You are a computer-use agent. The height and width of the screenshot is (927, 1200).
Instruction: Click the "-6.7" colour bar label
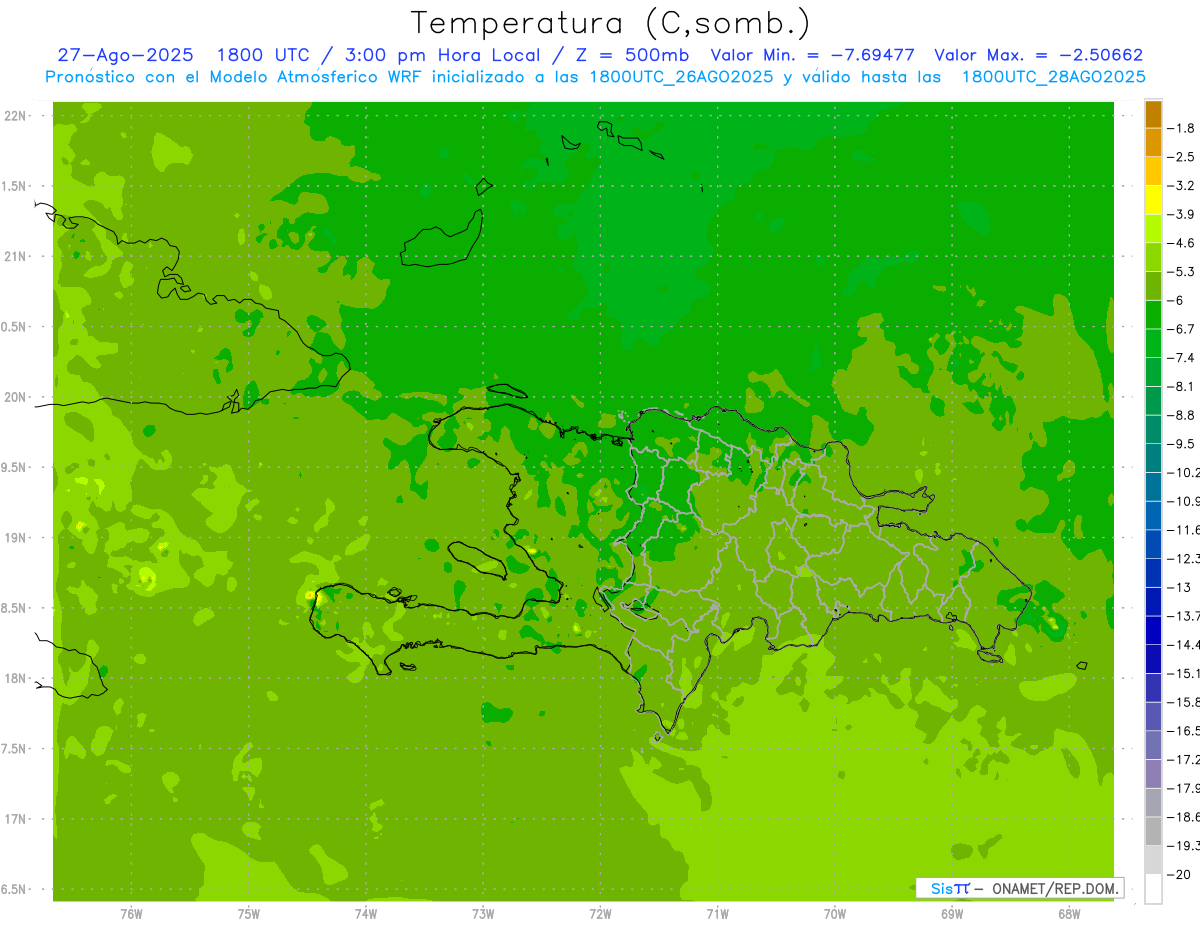point(1182,329)
